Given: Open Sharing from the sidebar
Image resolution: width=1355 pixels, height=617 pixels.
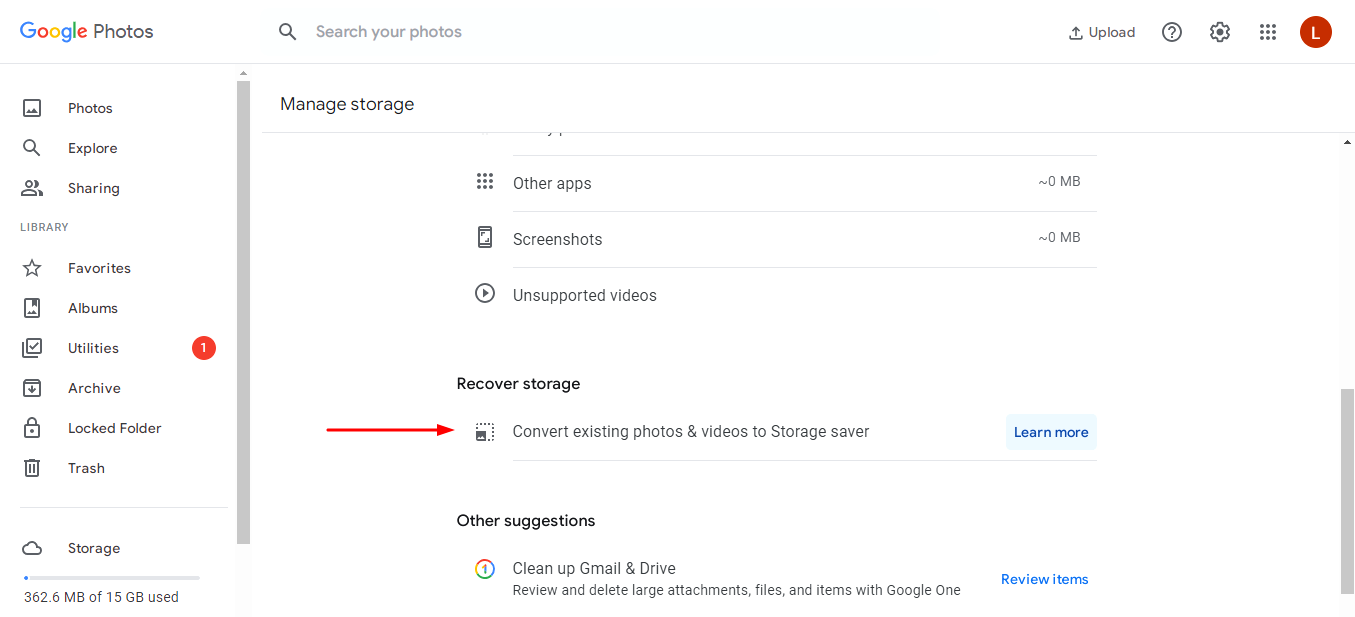Looking at the screenshot, I should 31,187.
